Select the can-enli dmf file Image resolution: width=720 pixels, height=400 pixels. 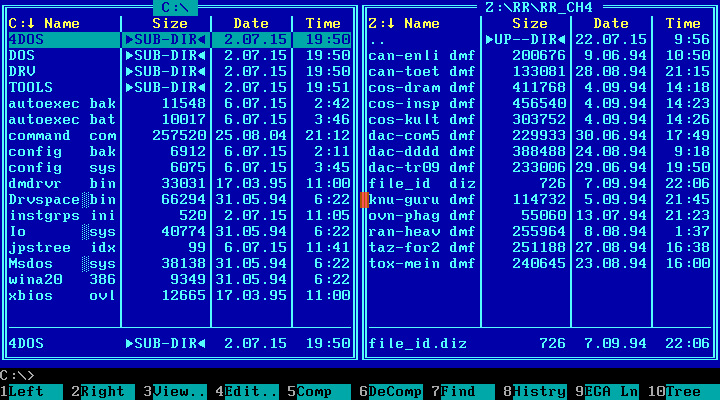[x=540, y=56]
